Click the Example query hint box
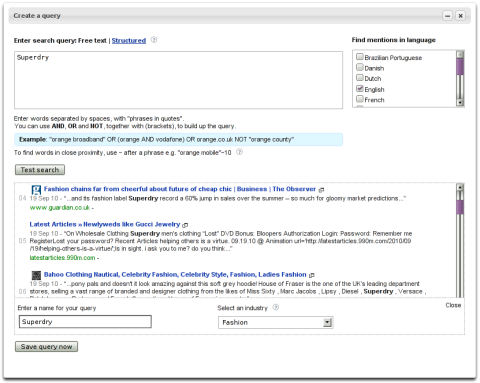 point(178,140)
